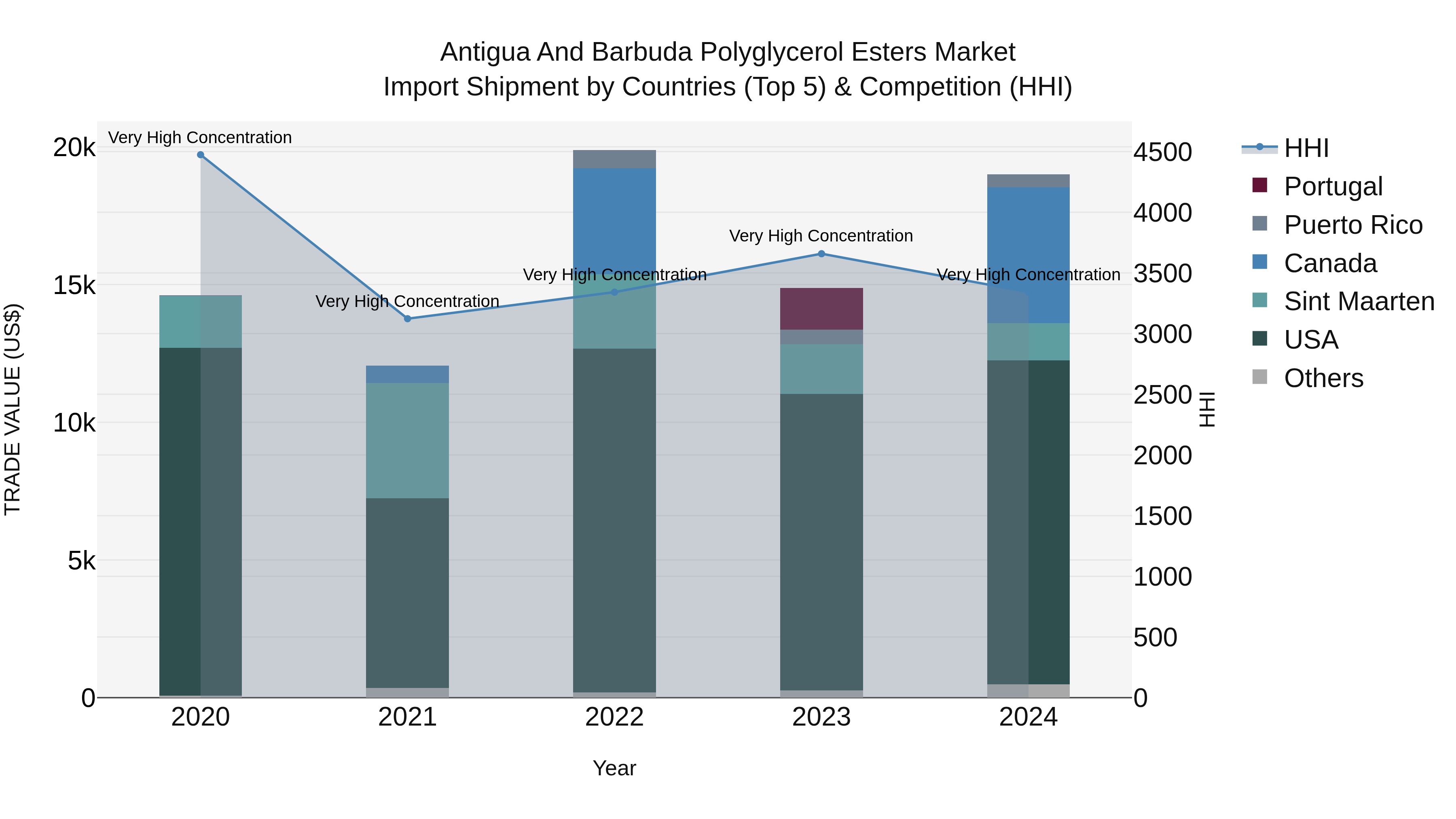Click Very High Concentration label above 2021

[x=408, y=301]
